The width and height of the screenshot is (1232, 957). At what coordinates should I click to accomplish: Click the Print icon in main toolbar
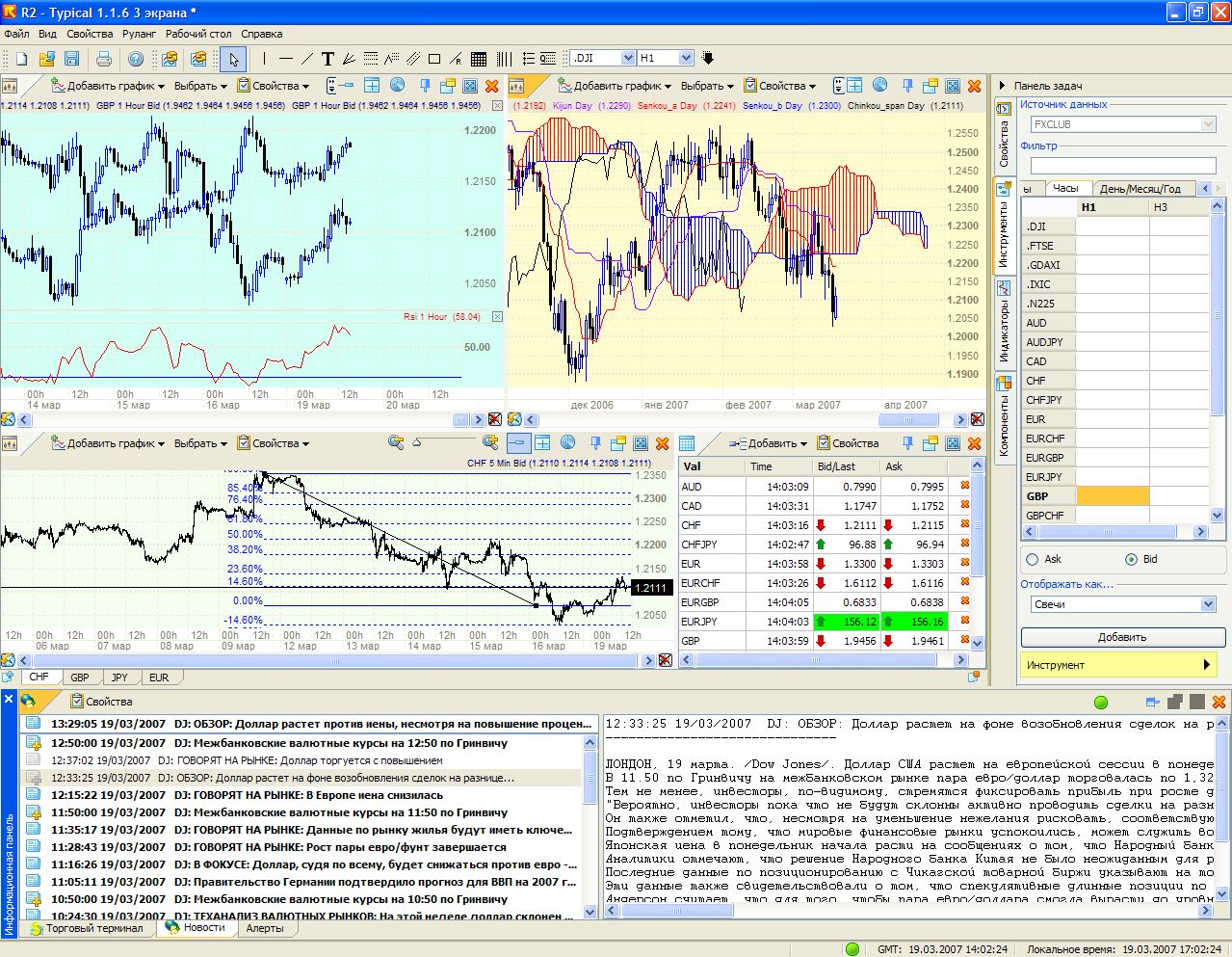pos(103,59)
